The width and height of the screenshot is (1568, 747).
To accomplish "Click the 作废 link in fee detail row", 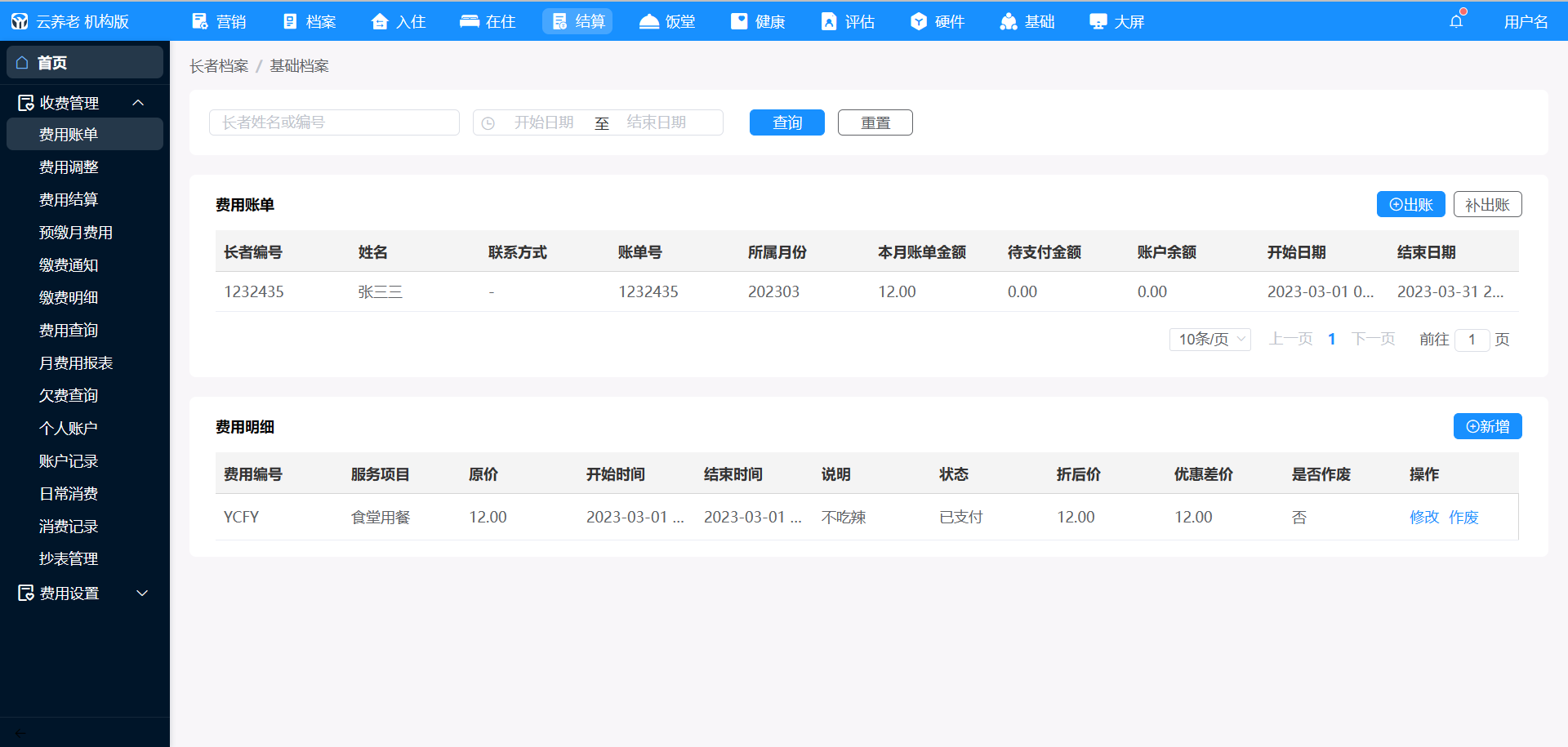I will coord(1463,518).
